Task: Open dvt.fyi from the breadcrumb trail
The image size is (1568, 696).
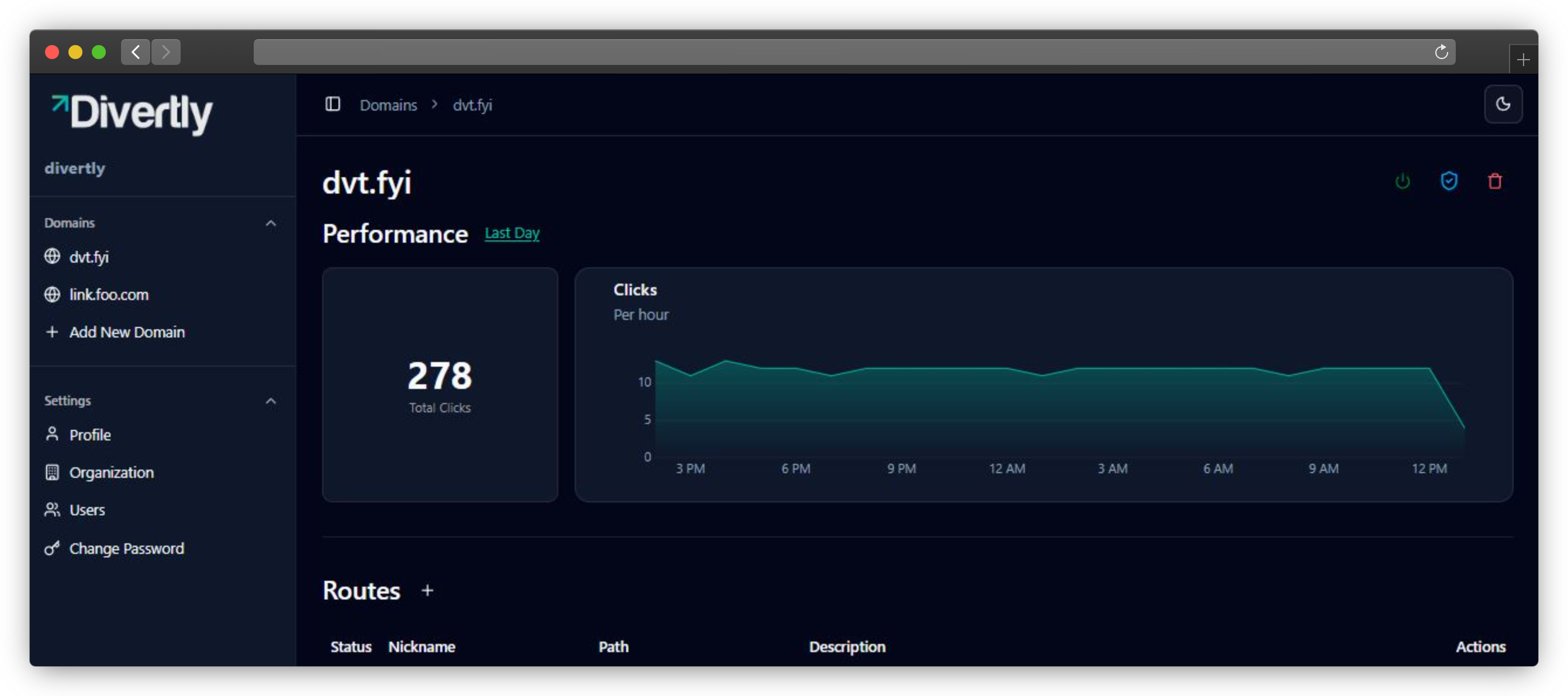Action: pyautogui.click(x=472, y=104)
